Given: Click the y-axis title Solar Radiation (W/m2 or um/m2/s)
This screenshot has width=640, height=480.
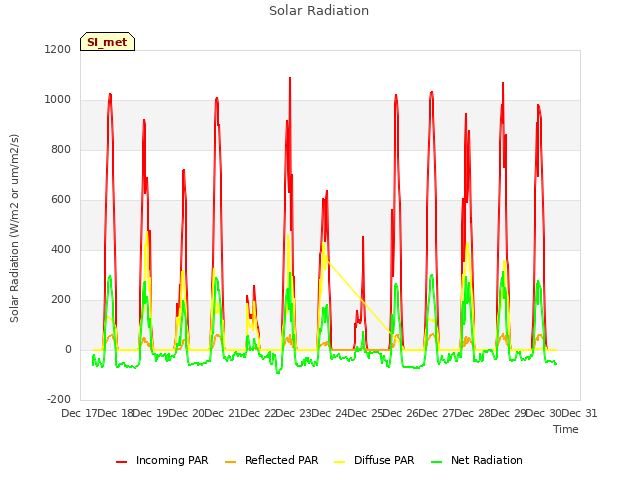Looking at the screenshot, I should point(14,228).
